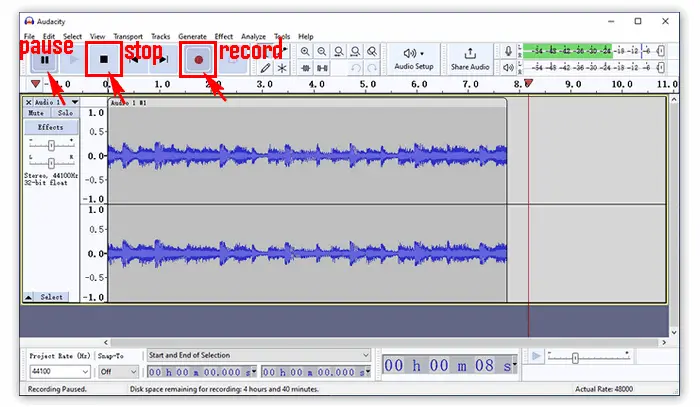This screenshot has height=407, width=700.
Task: Click the grayed-out Play button
Action: tap(74, 59)
